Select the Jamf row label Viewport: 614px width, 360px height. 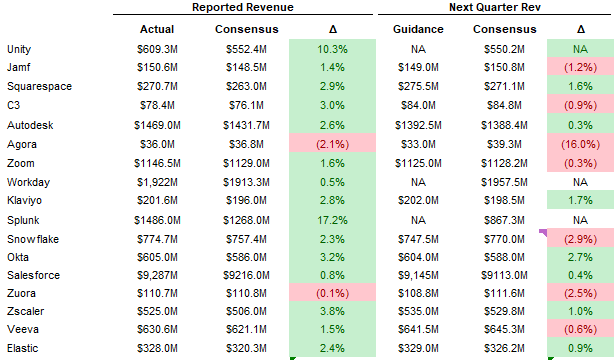[18, 67]
